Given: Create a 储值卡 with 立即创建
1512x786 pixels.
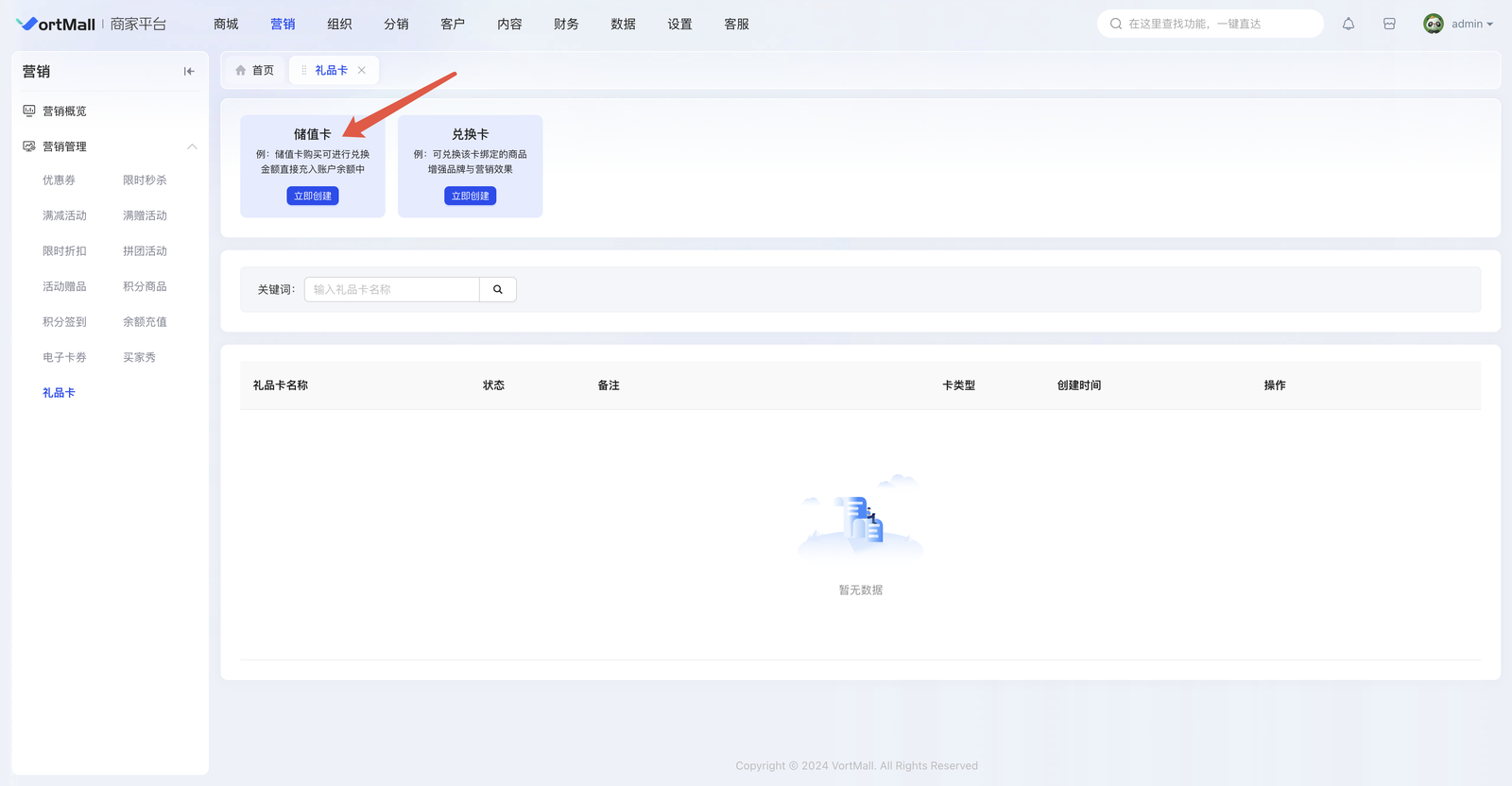Looking at the screenshot, I should click(313, 196).
